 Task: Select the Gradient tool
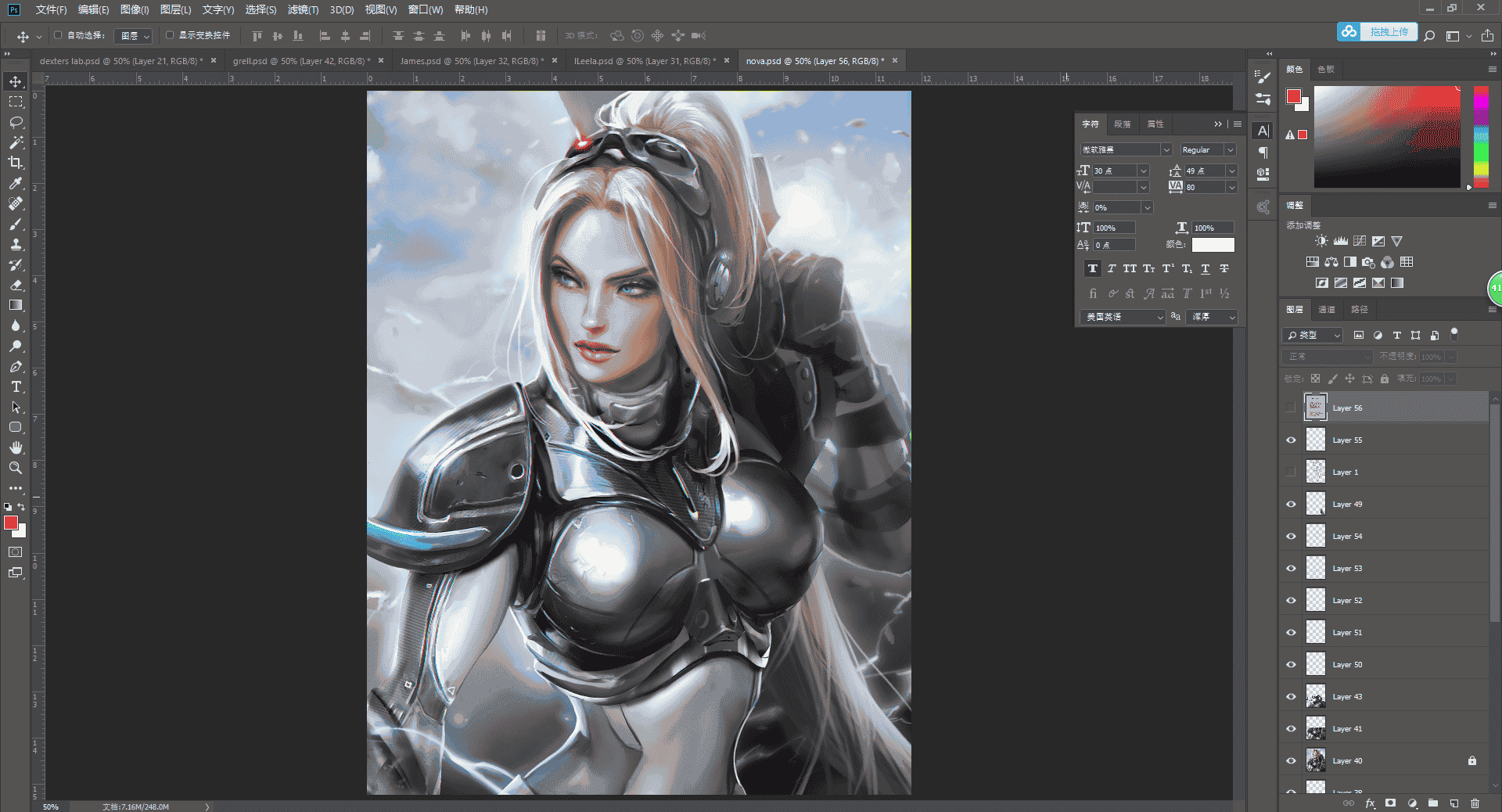(x=16, y=305)
